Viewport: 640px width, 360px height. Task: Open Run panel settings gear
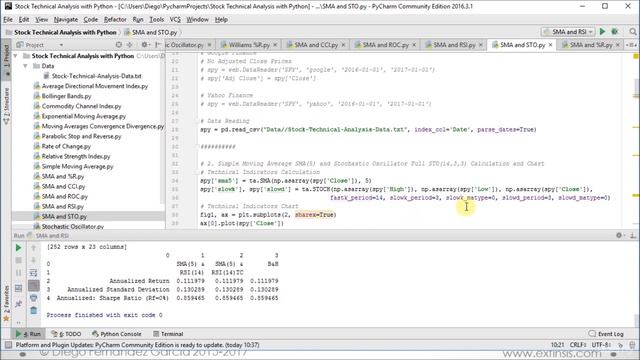(x=619, y=236)
